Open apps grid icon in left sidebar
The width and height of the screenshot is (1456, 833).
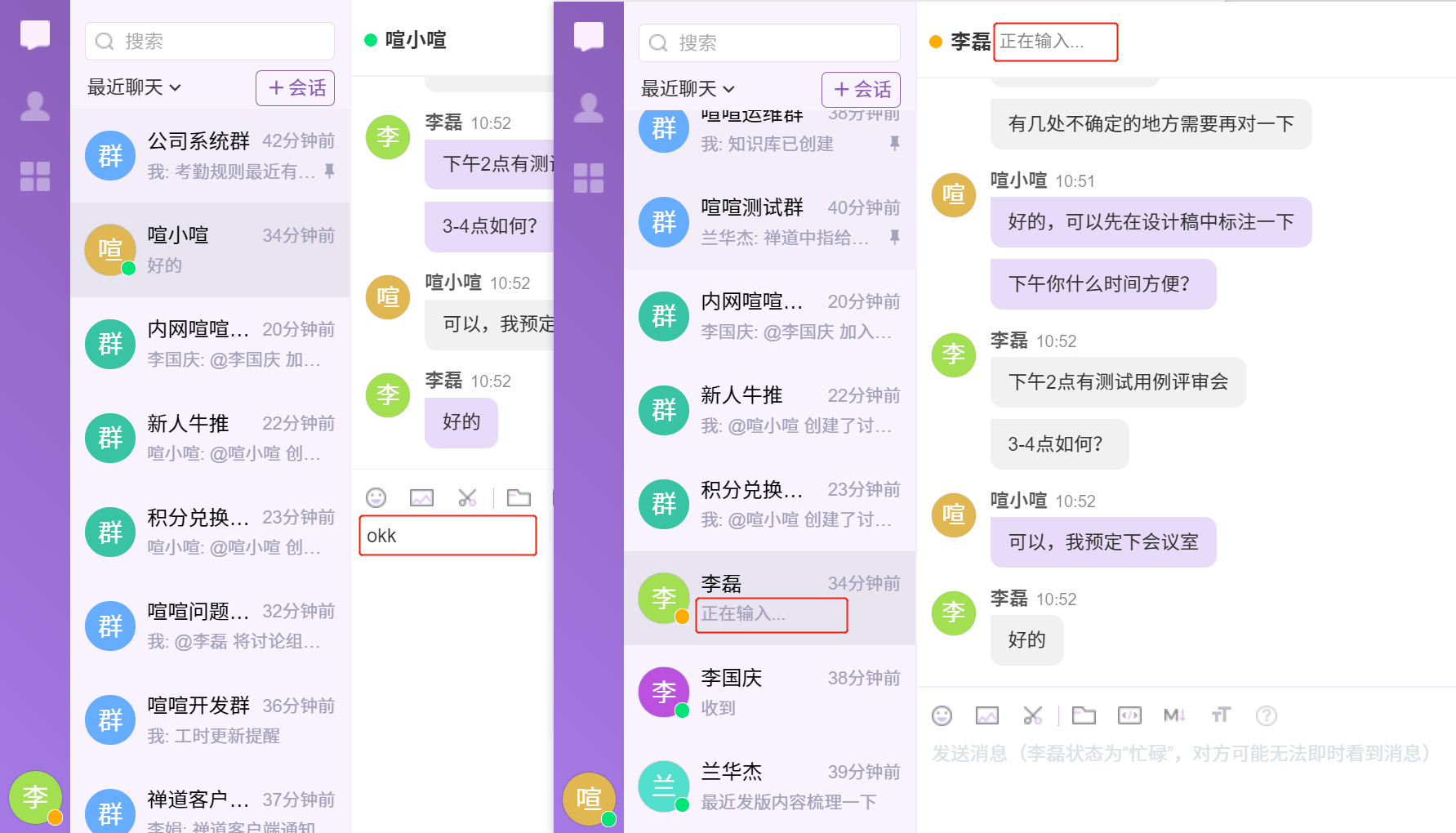point(35,176)
